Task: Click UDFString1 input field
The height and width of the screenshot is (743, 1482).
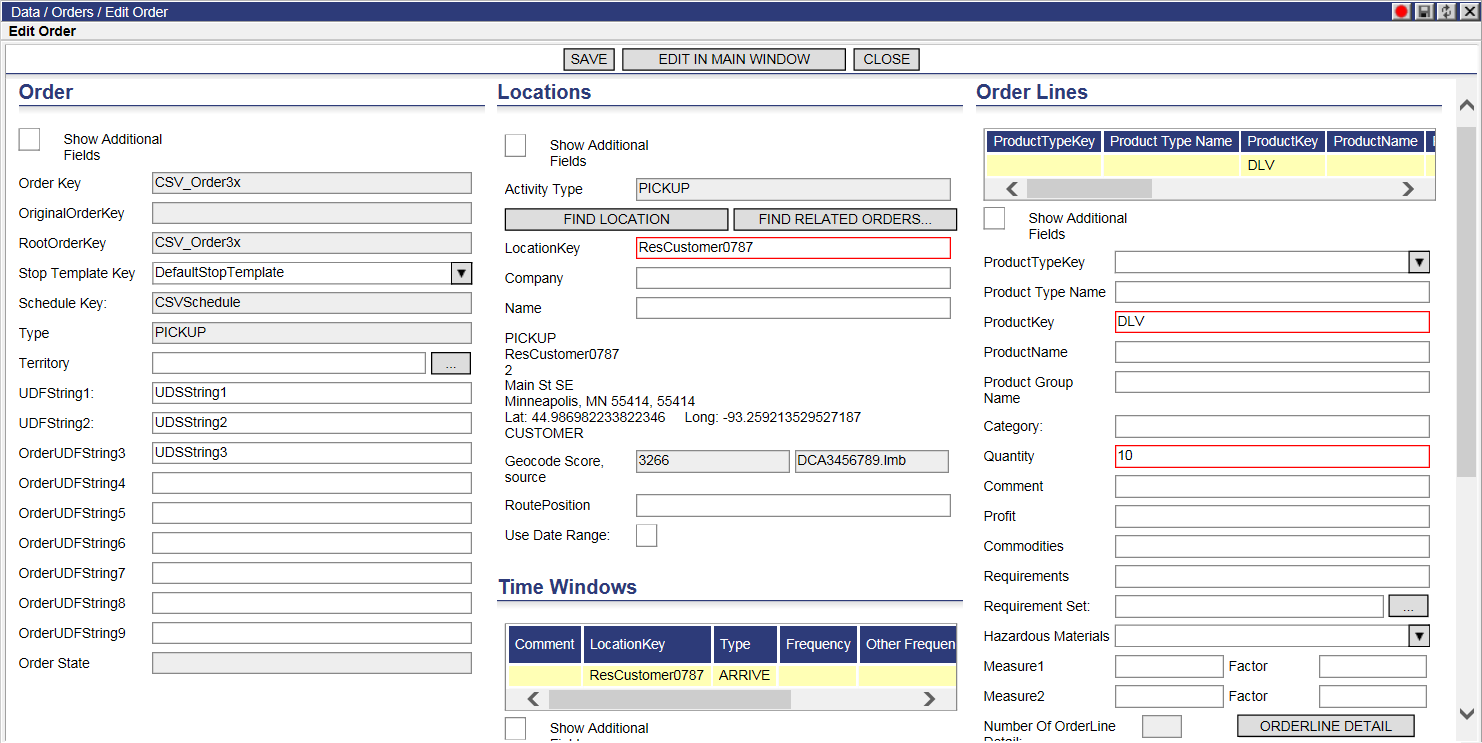Action: pyautogui.click(x=312, y=393)
